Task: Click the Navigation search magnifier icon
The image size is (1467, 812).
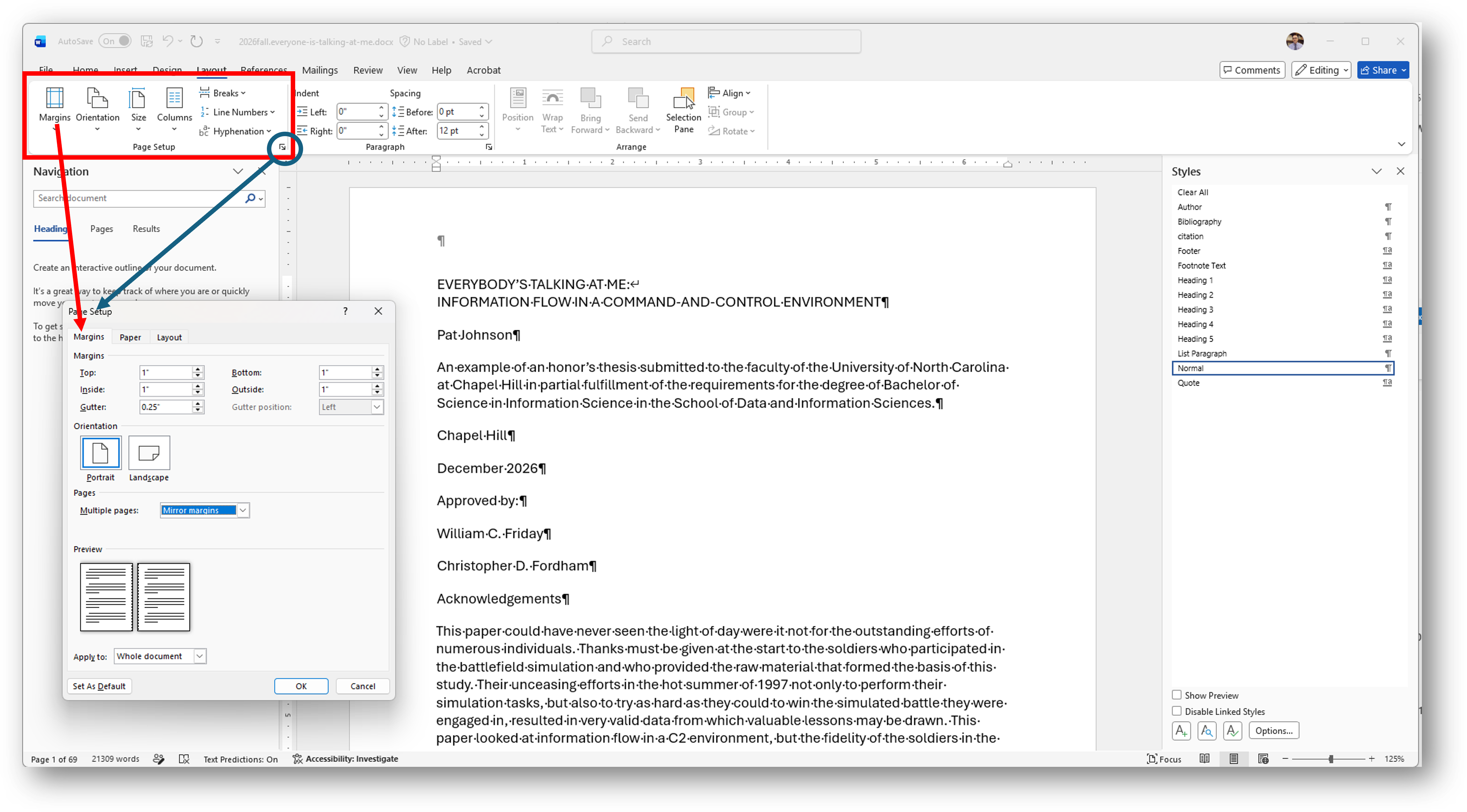Action: coord(250,198)
